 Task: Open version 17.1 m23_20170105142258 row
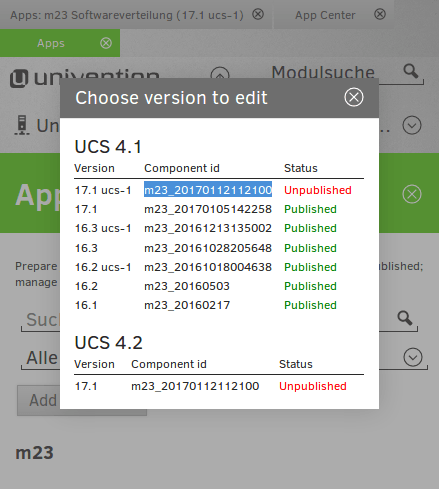pyautogui.click(x=219, y=209)
